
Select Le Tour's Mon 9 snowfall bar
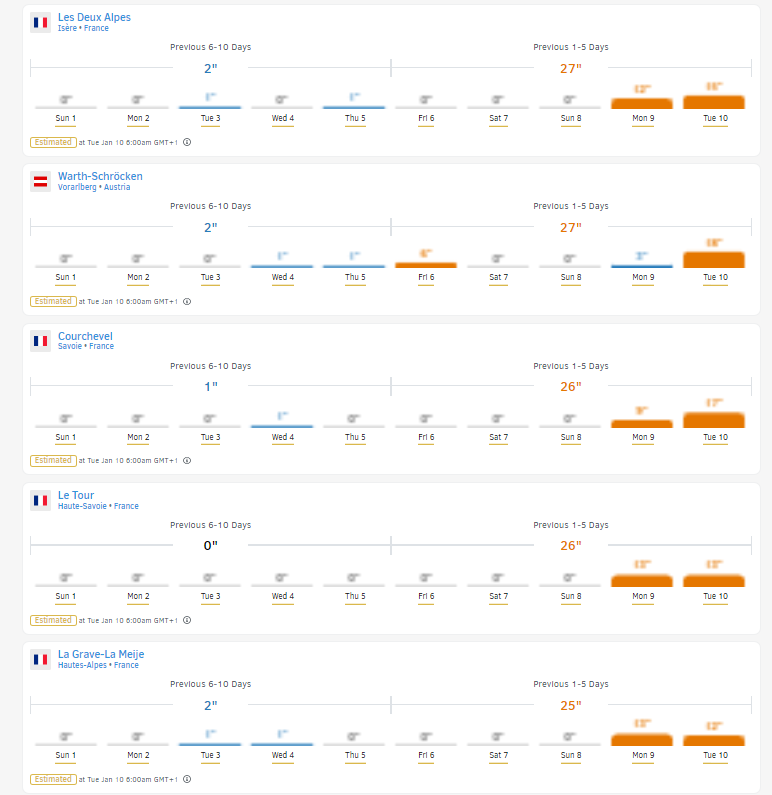tap(641, 581)
